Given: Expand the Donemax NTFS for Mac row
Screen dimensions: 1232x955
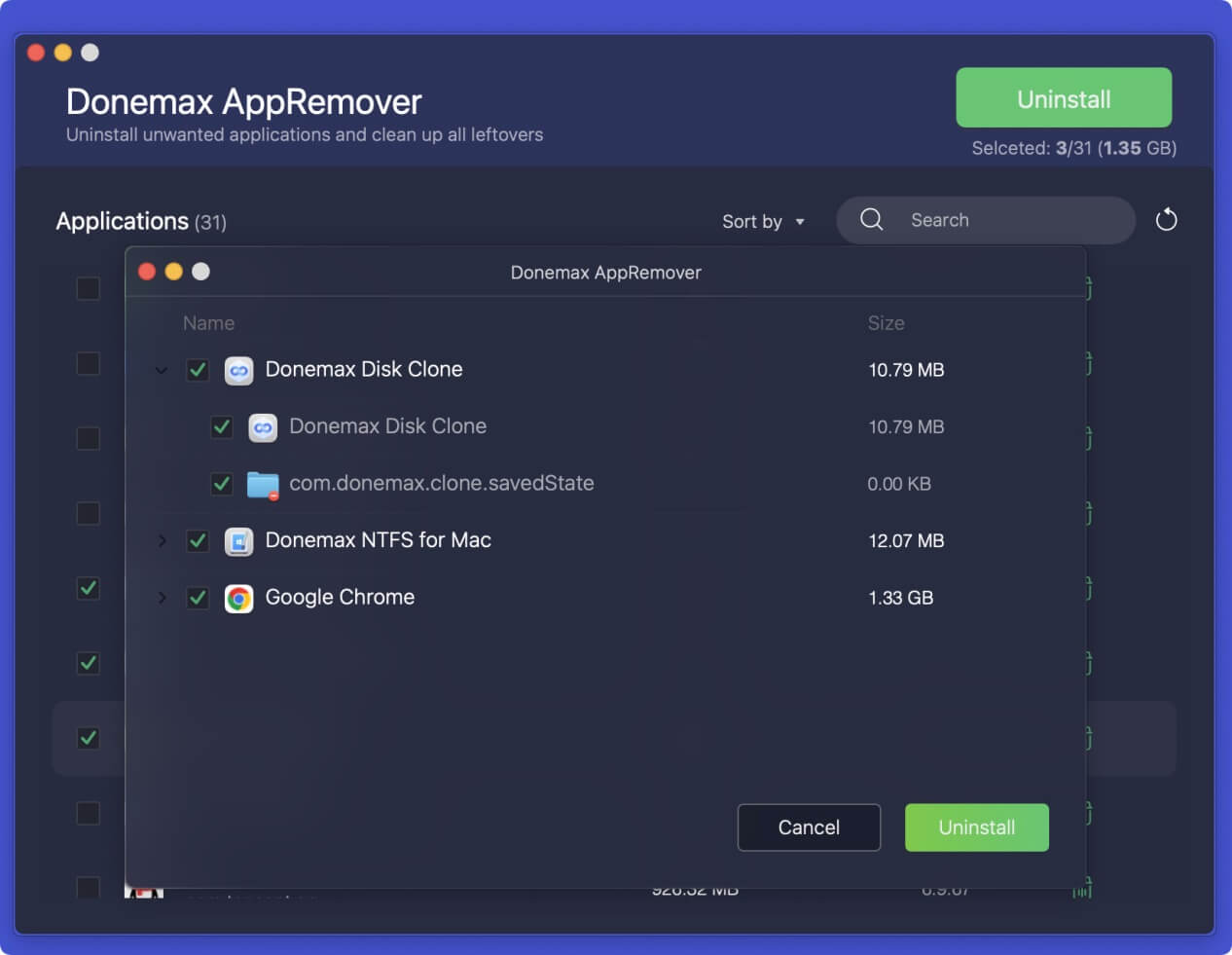Looking at the screenshot, I should coord(162,541).
